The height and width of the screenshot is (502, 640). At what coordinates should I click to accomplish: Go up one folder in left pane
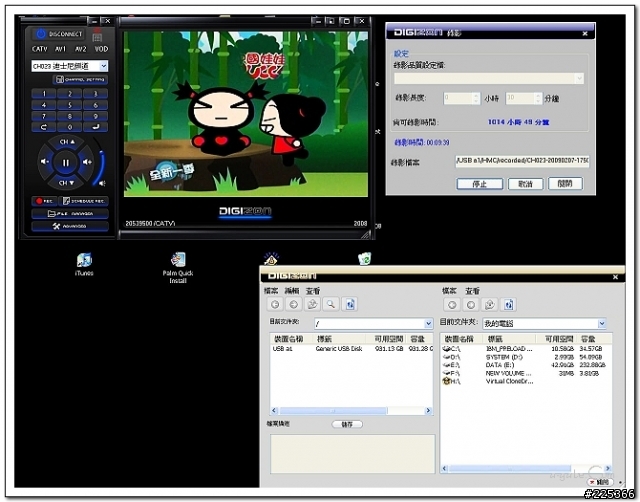312,304
